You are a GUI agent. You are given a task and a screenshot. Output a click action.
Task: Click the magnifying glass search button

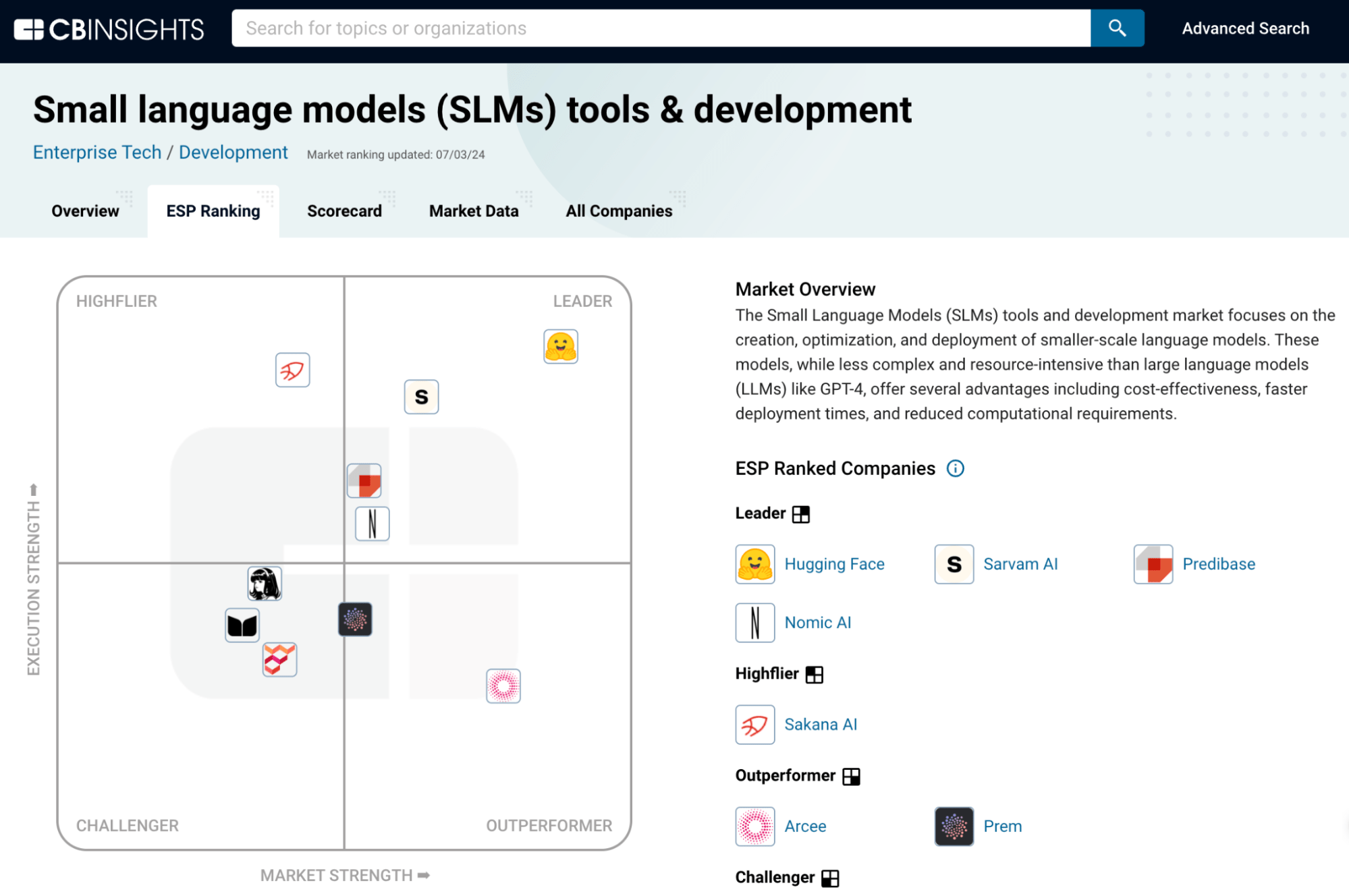1117,28
